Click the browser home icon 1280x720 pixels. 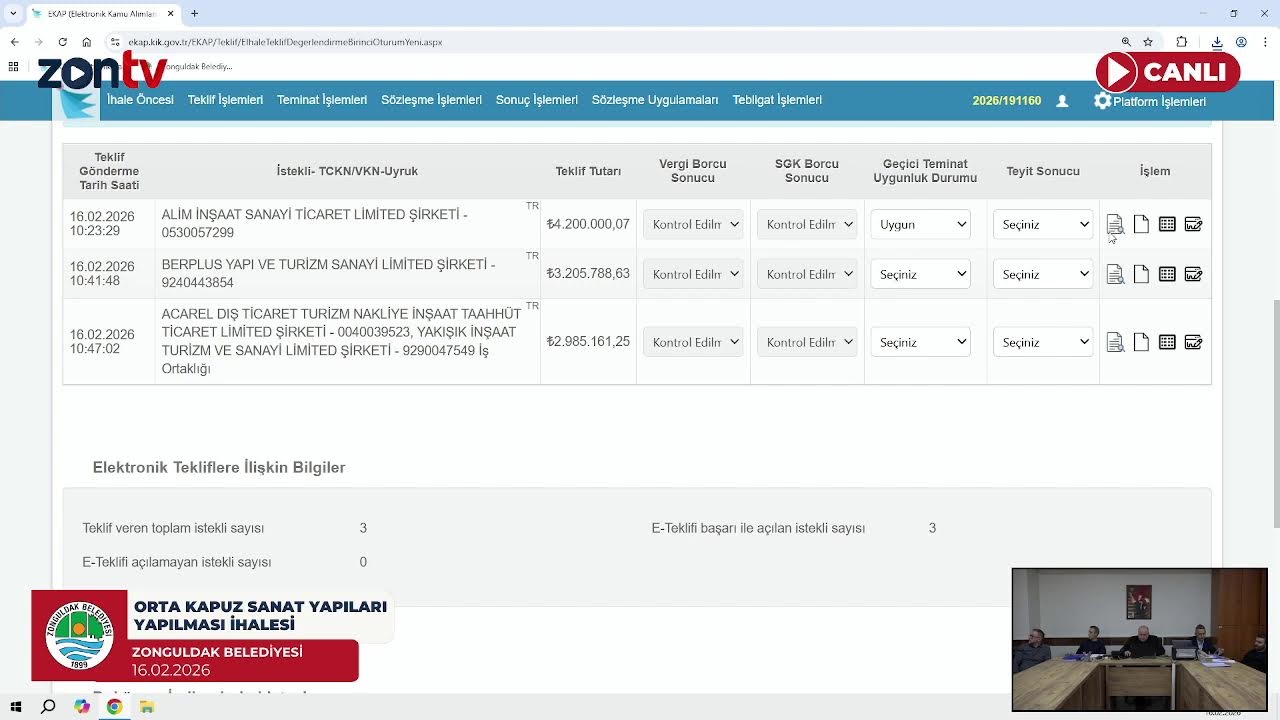coord(87,42)
